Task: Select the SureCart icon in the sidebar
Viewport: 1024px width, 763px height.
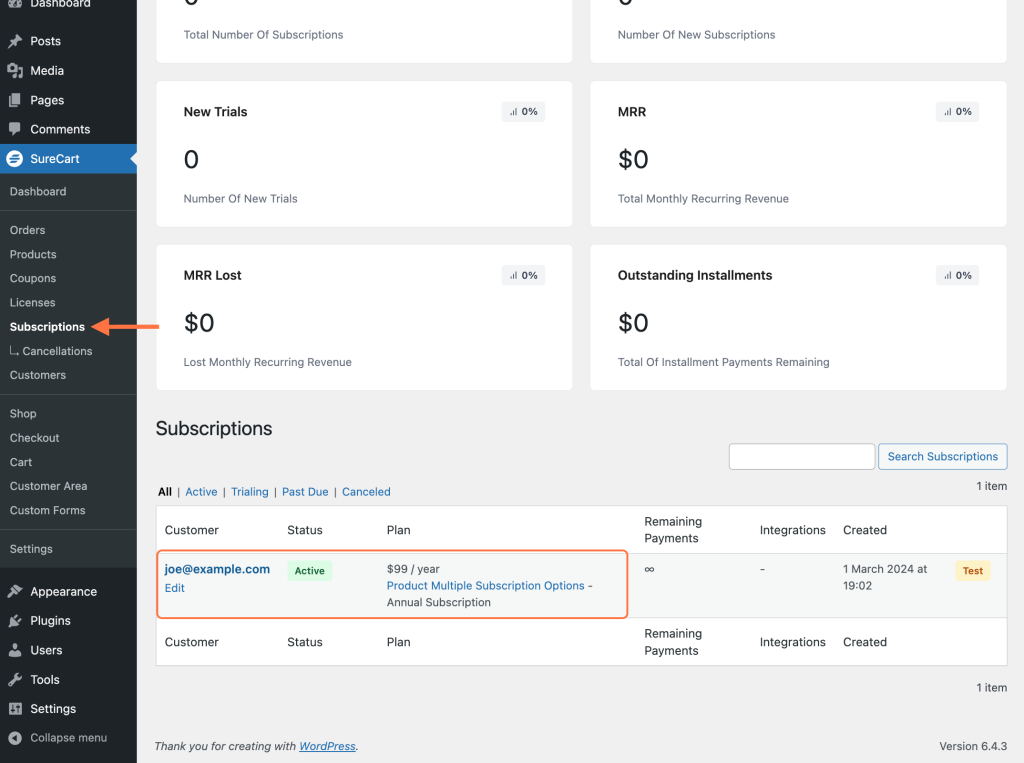Action: pyautogui.click(x=14, y=158)
